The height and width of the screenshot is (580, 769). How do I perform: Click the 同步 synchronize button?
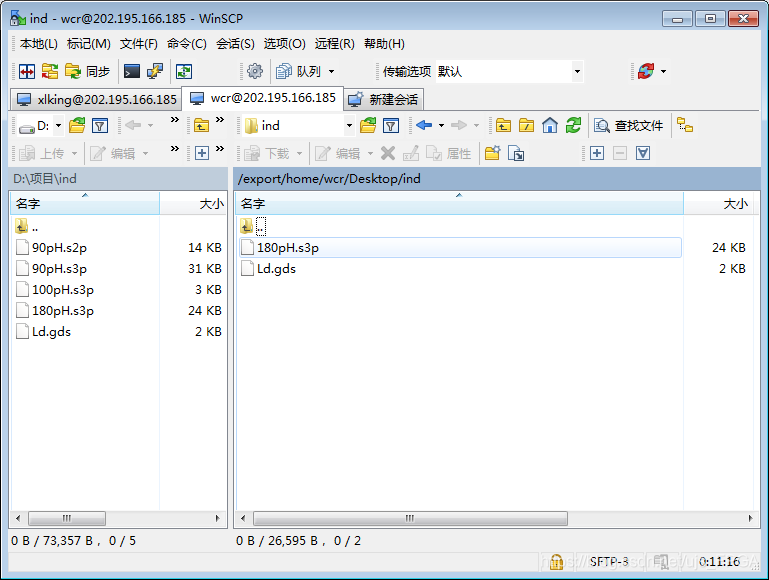point(88,71)
